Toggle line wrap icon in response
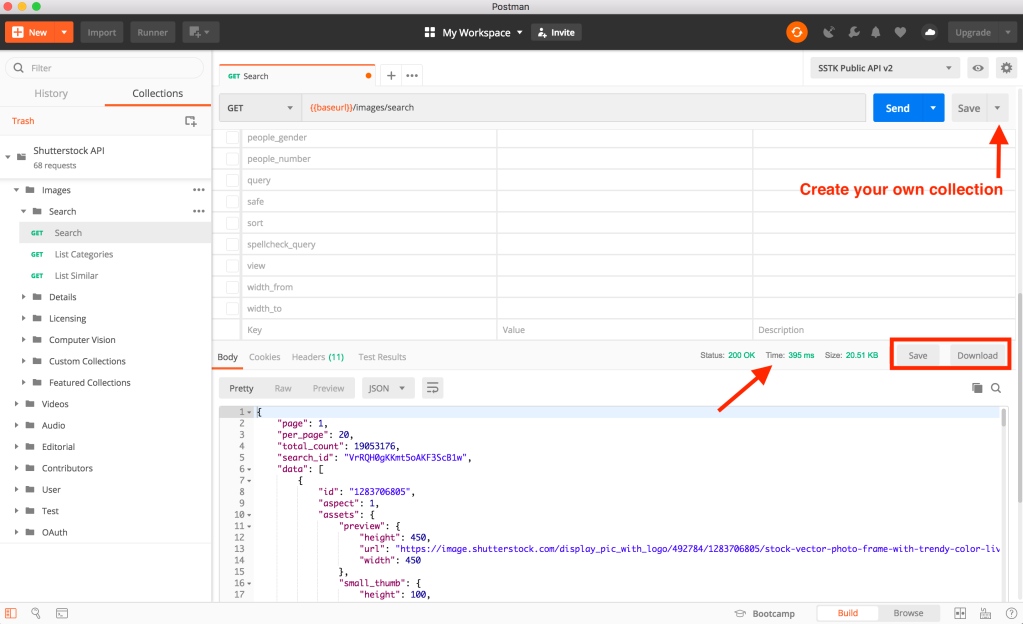Screen dimensions: 1023x624 [x=433, y=388]
